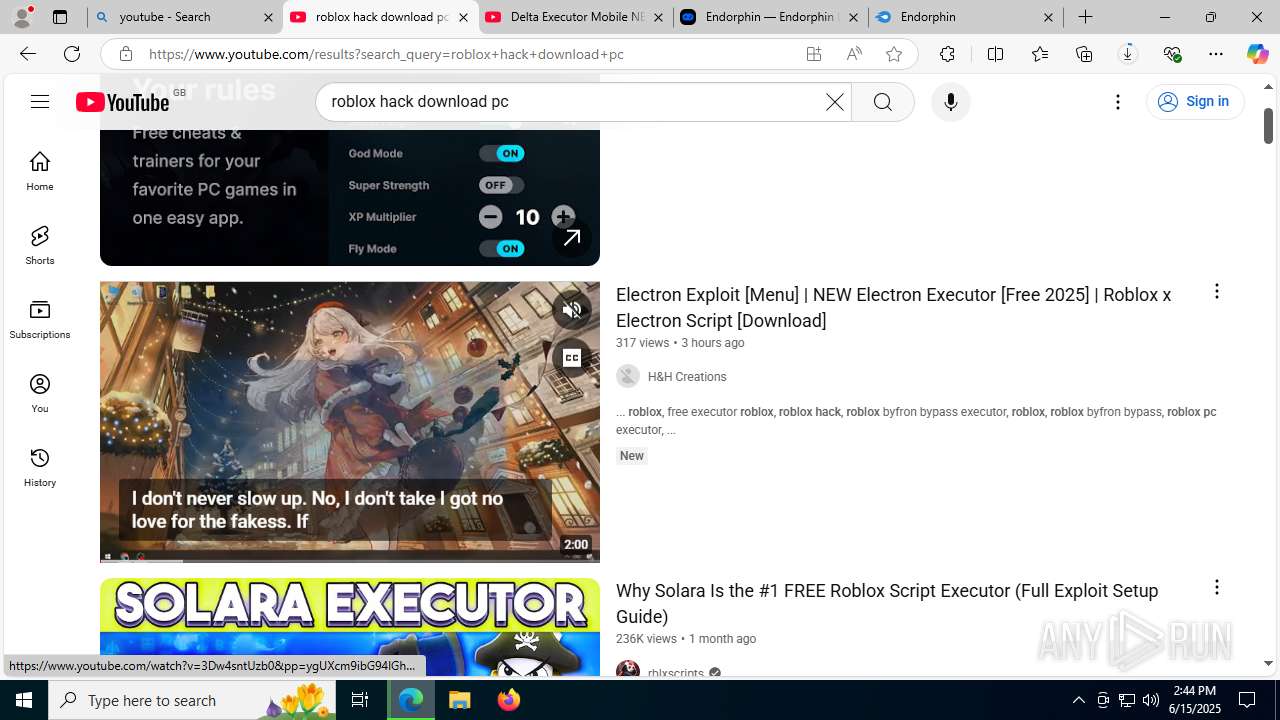Start voice search with the microphone icon
This screenshot has width=1280, height=720.
click(950, 102)
